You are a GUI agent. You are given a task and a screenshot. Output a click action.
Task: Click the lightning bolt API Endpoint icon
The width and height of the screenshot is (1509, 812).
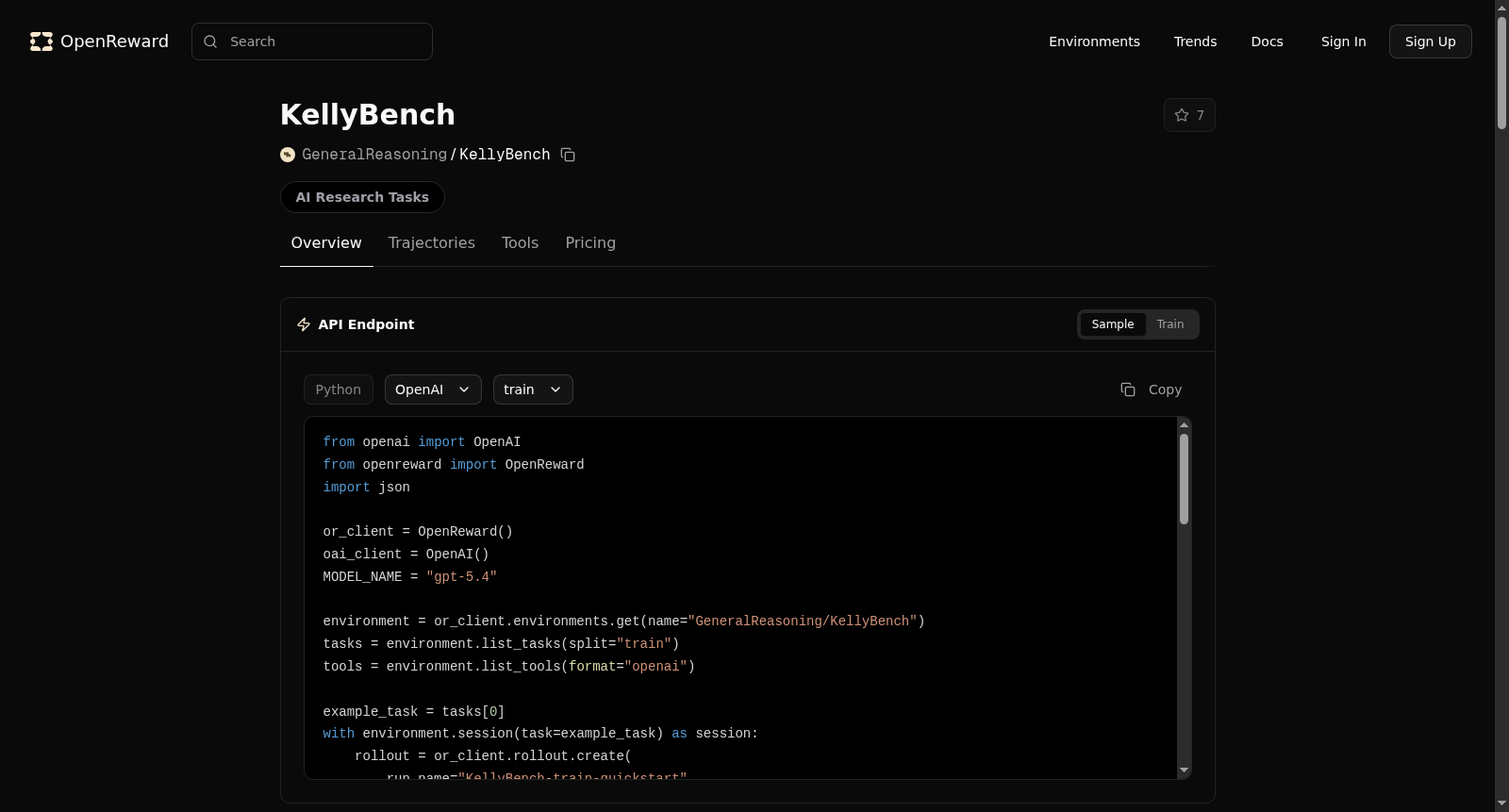pos(304,324)
